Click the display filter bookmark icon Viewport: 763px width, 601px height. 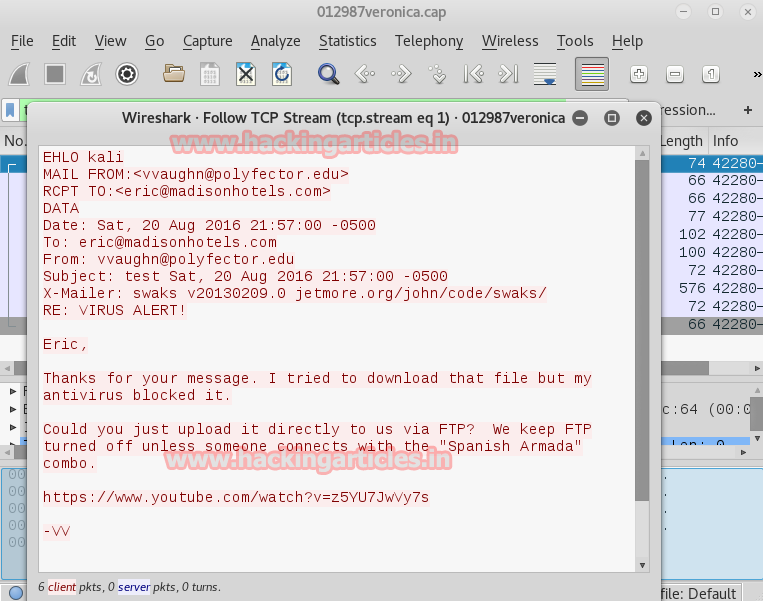(x=10, y=110)
